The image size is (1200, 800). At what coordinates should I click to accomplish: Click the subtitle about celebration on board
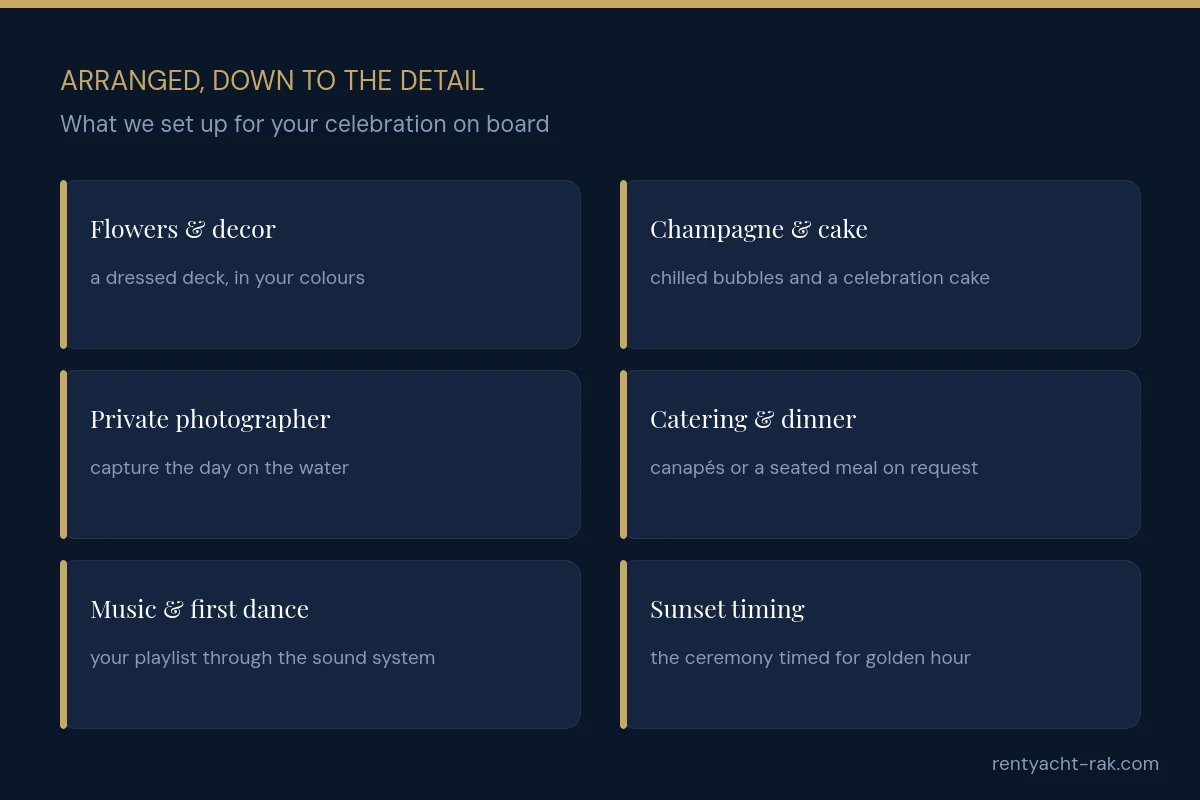pos(305,124)
